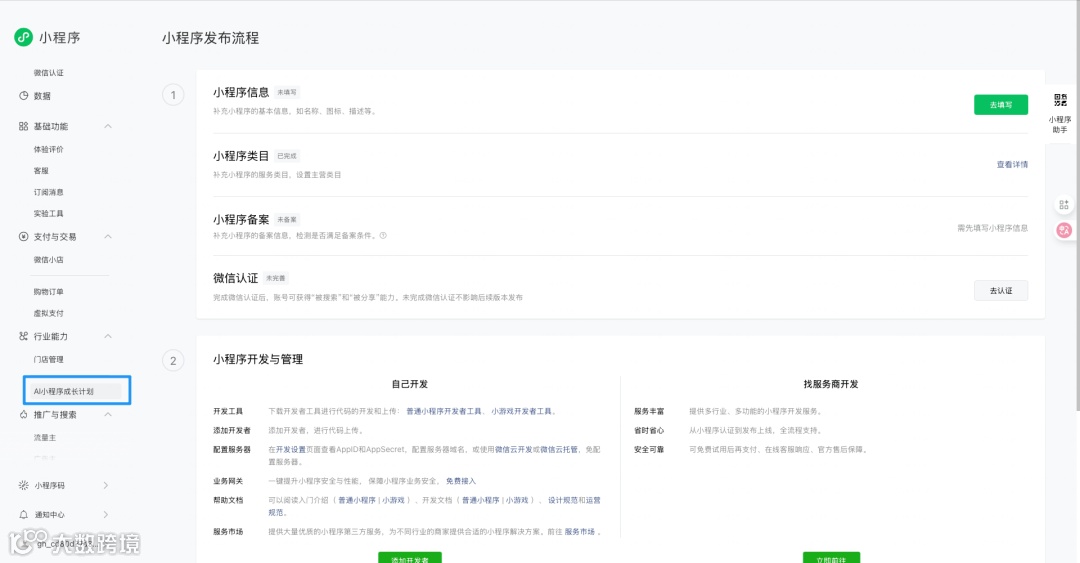The image size is (1080, 563).
Task: Collapse the 推广与搜索 section chevron
Action: (x=107, y=414)
